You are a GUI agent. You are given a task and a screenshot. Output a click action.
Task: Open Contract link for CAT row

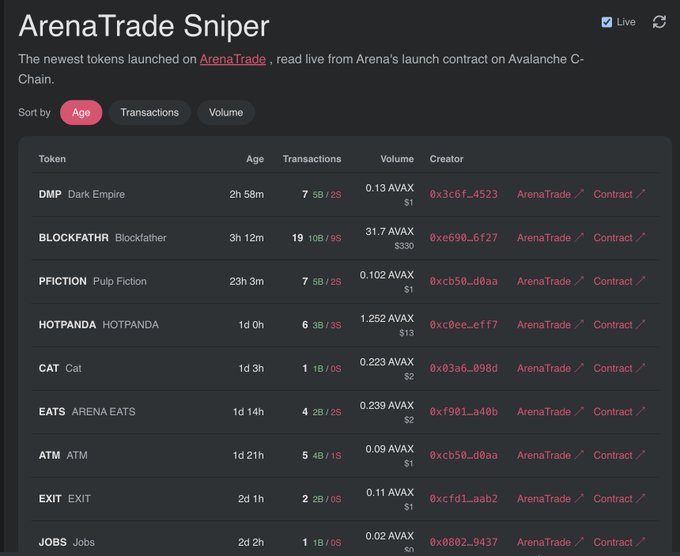point(619,368)
